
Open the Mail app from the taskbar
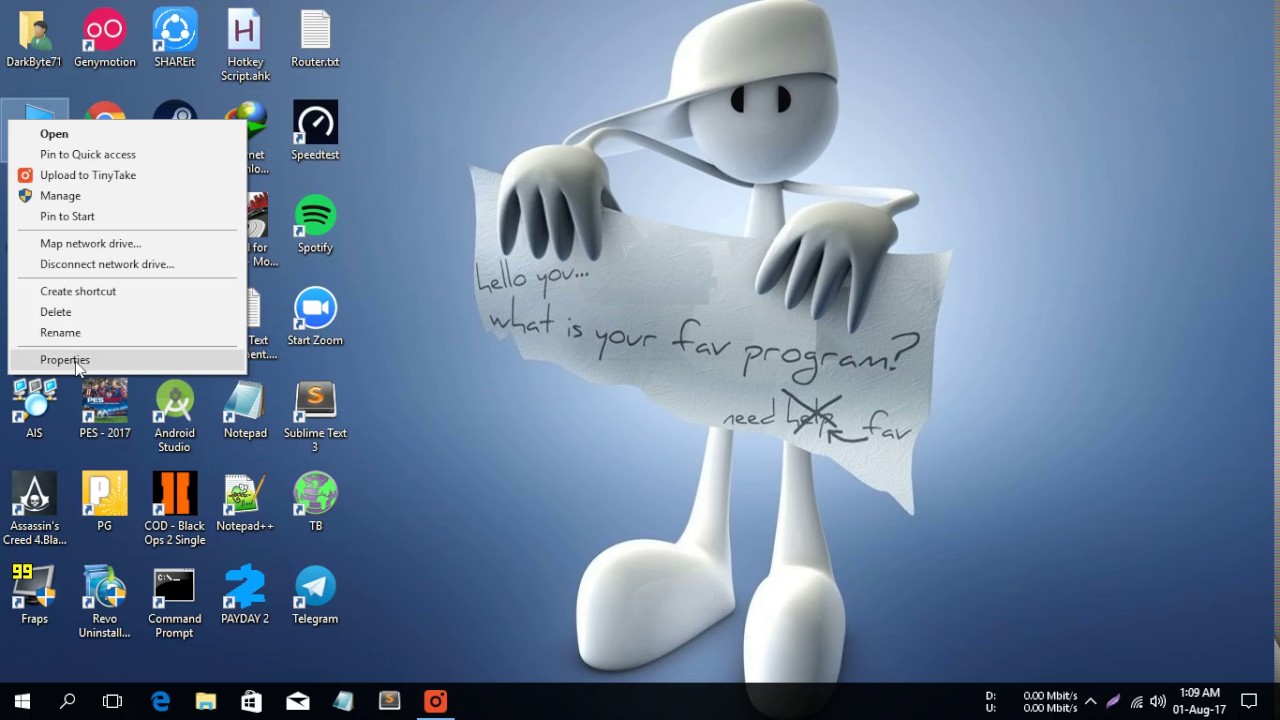pyautogui.click(x=298, y=701)
